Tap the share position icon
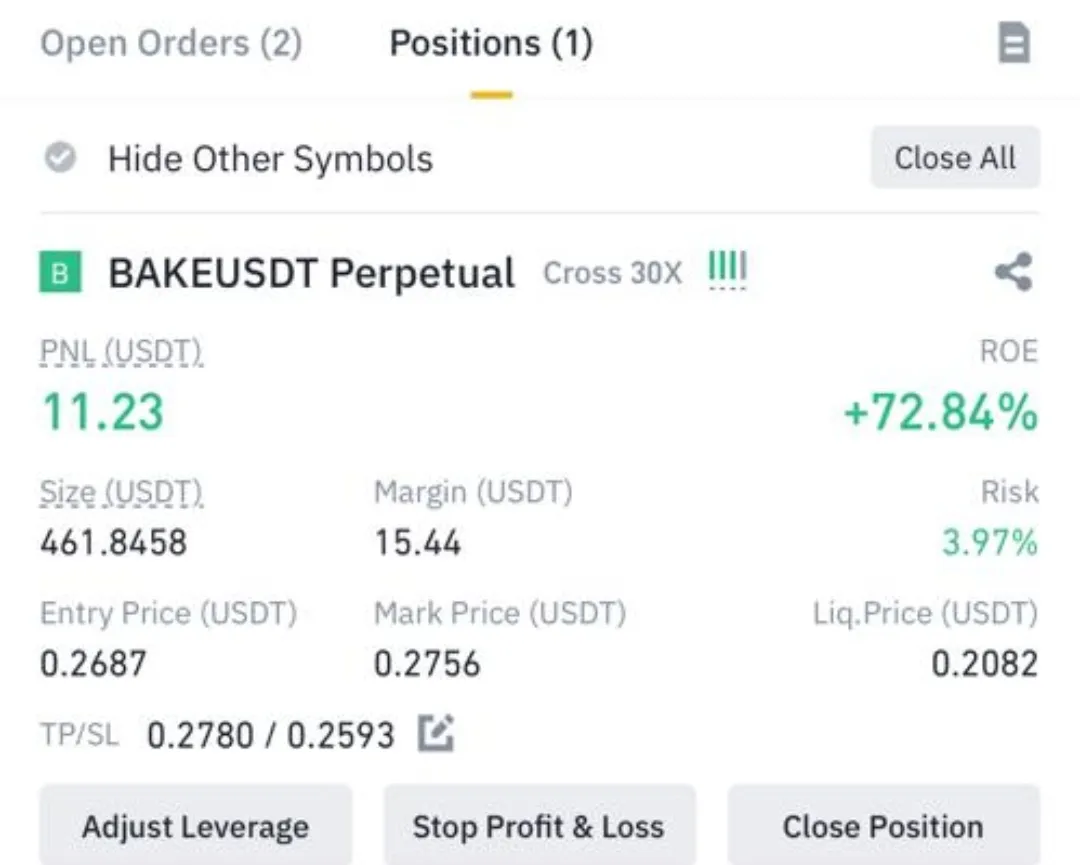Screen dimensions: 1080x865 (1014, 271)
